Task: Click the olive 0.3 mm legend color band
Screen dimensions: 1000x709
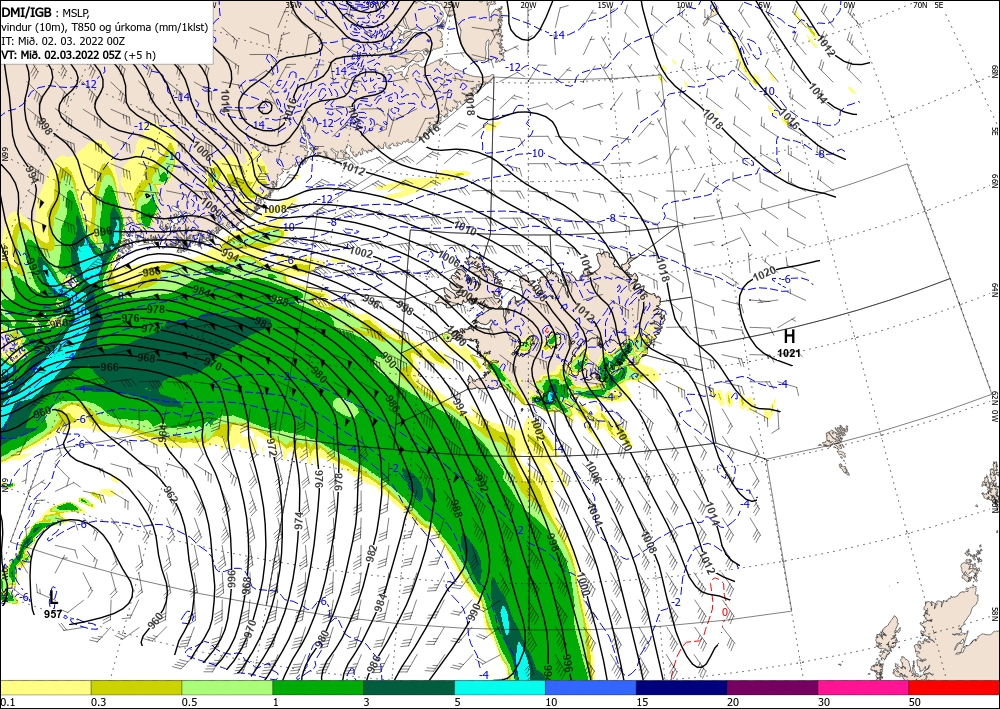Action: point(136,687)
